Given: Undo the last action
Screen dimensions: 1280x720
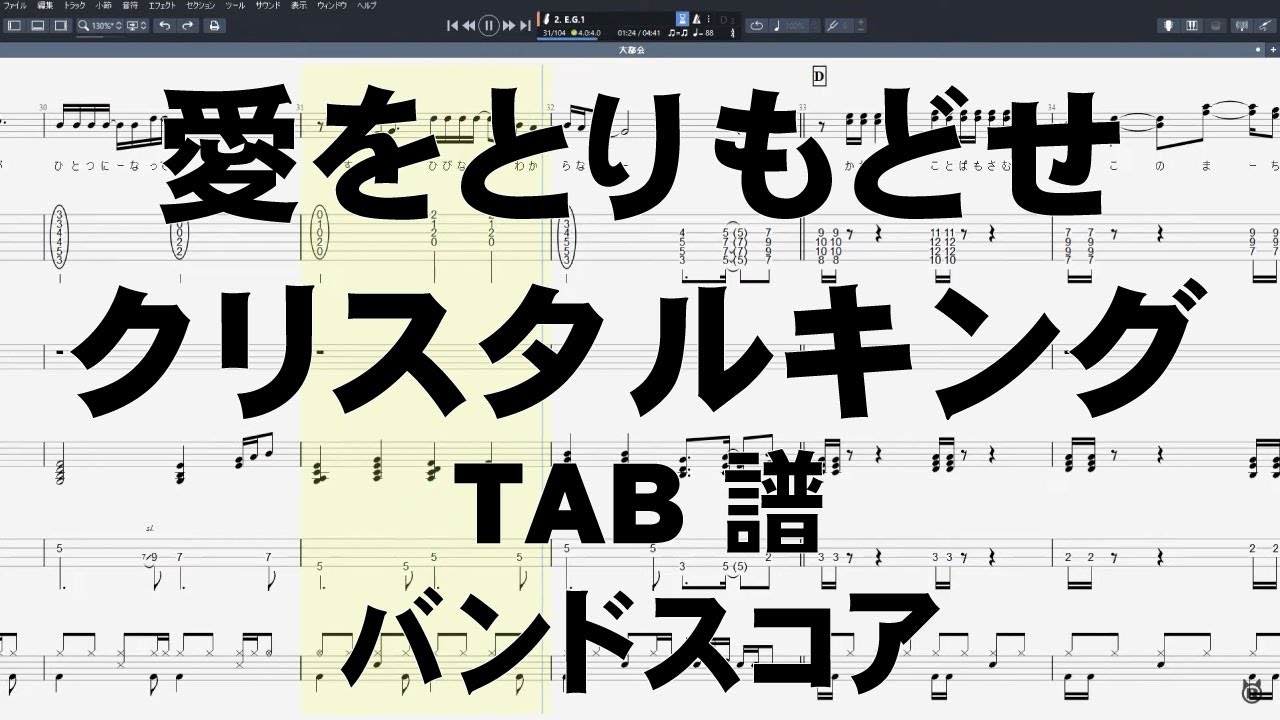Looking at the screenshot, I should pos(166,26).
